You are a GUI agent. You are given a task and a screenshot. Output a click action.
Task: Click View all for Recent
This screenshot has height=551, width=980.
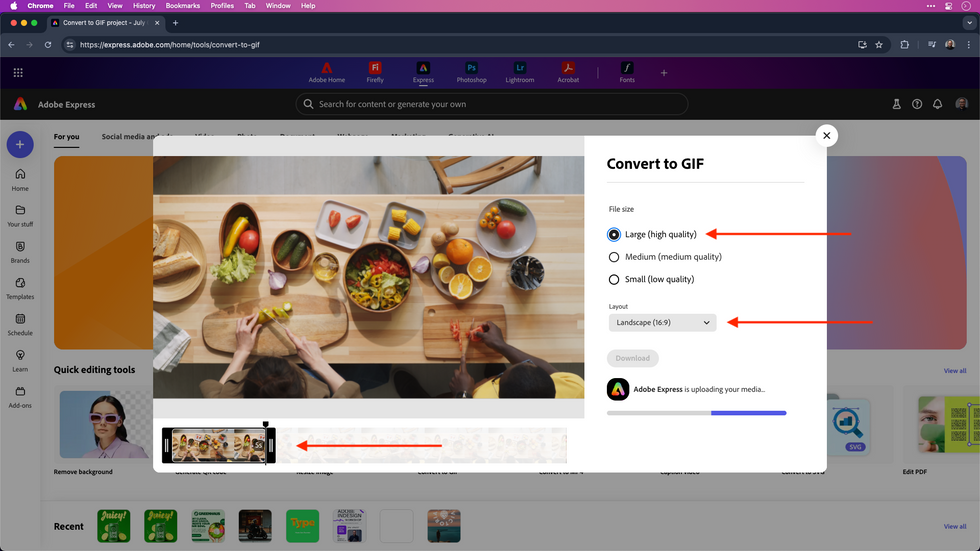(954, 526)
